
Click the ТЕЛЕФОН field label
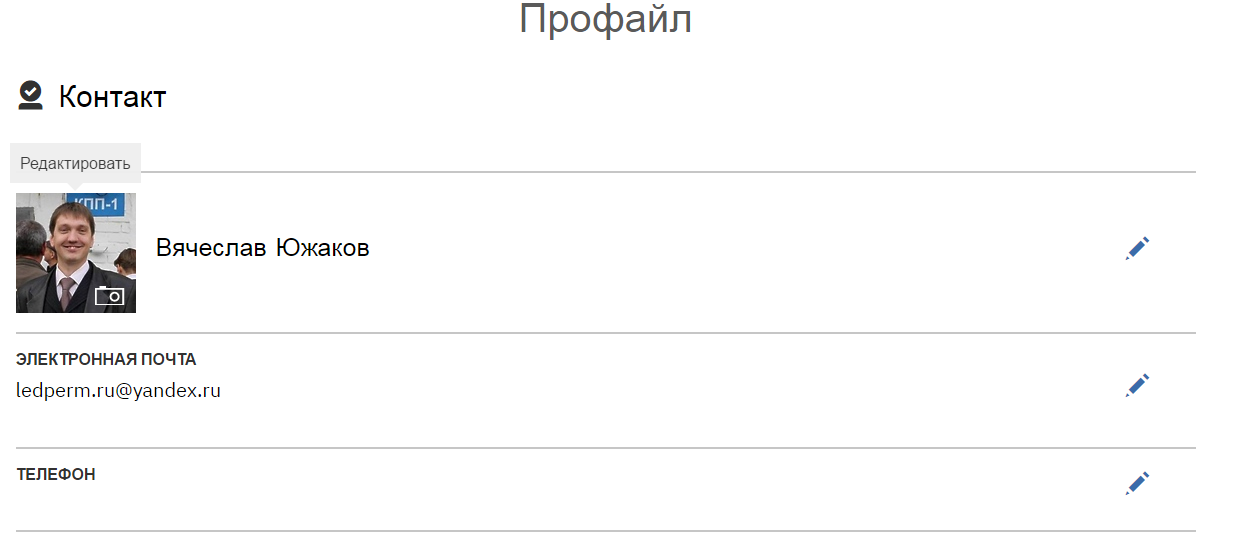(56, 474)
